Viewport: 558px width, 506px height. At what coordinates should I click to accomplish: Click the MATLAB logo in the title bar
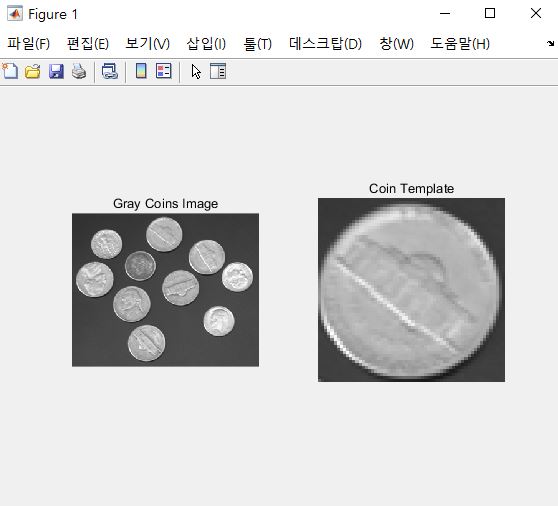click(15, 14)
